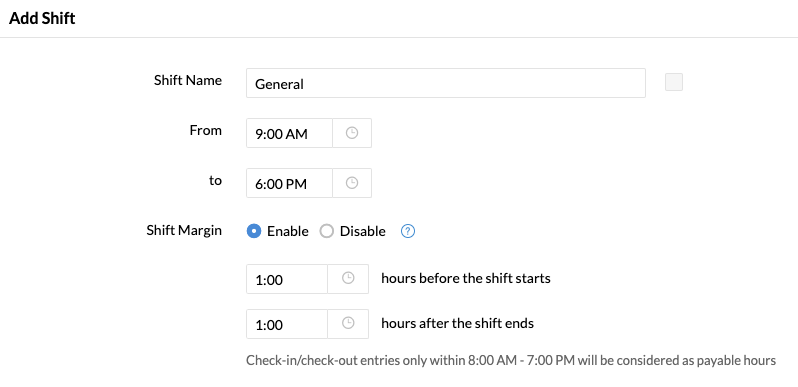Screen dimensions: 798x387
Task: Click the Shift Margin label
Action: [x=184, y=230]
